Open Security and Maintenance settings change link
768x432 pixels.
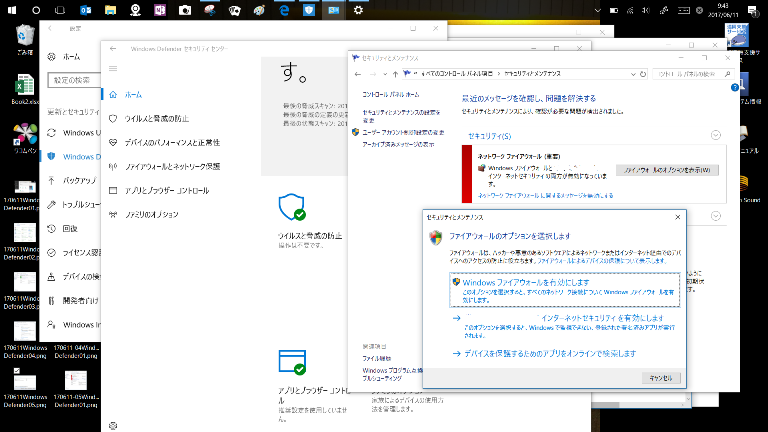point(401,116)
